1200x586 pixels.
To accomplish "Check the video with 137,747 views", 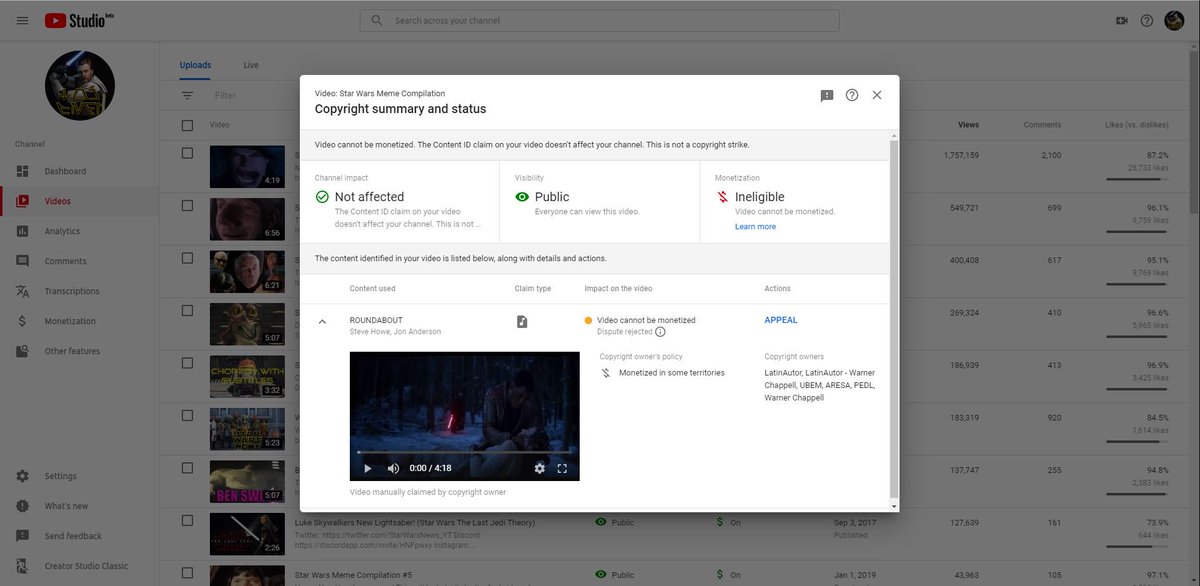I will 187,467.
